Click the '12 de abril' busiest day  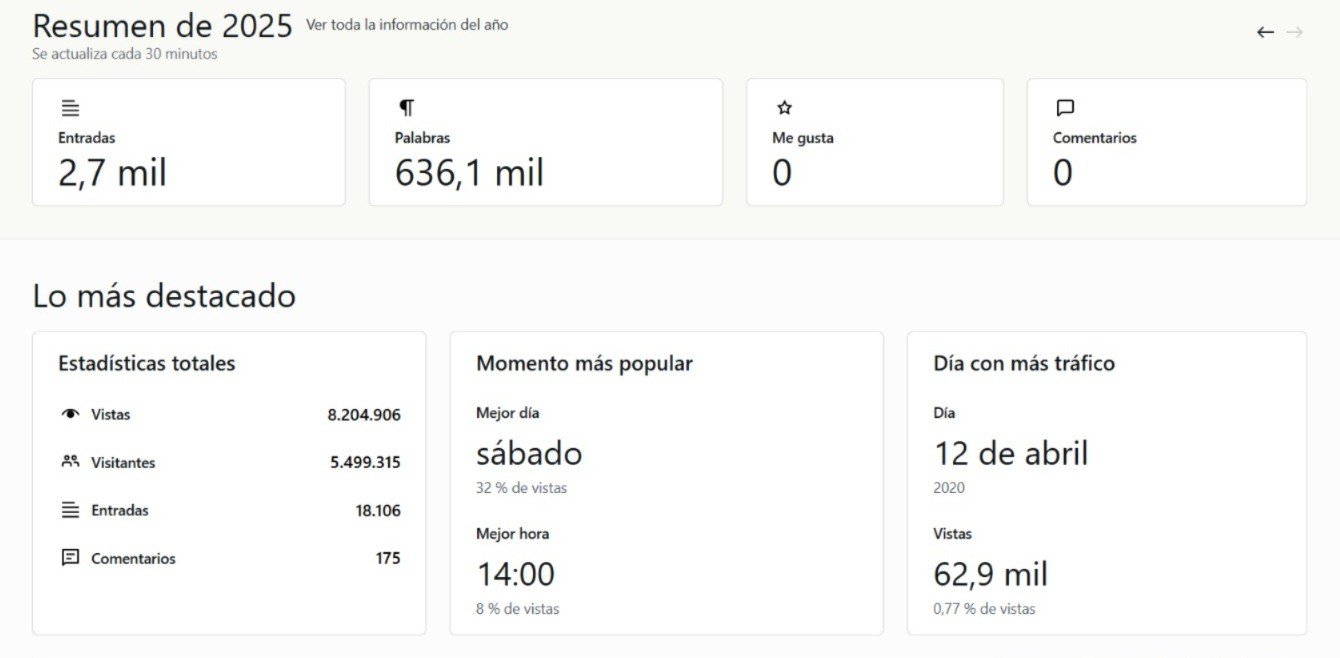pyautogui.click(x=1011, y=454)
